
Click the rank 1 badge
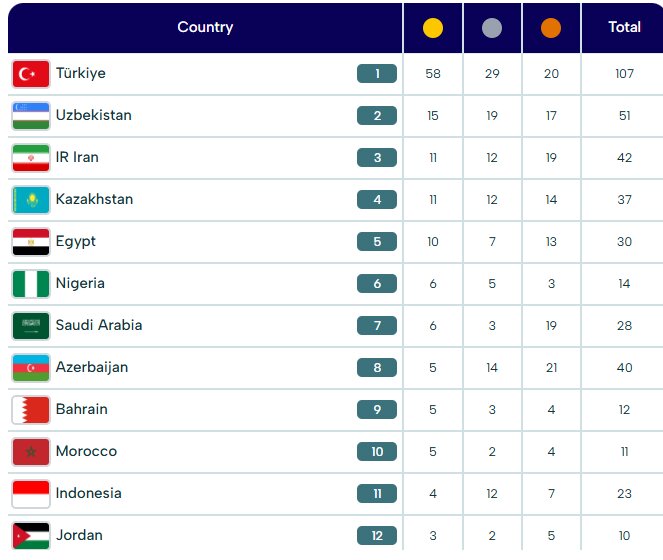377,74
